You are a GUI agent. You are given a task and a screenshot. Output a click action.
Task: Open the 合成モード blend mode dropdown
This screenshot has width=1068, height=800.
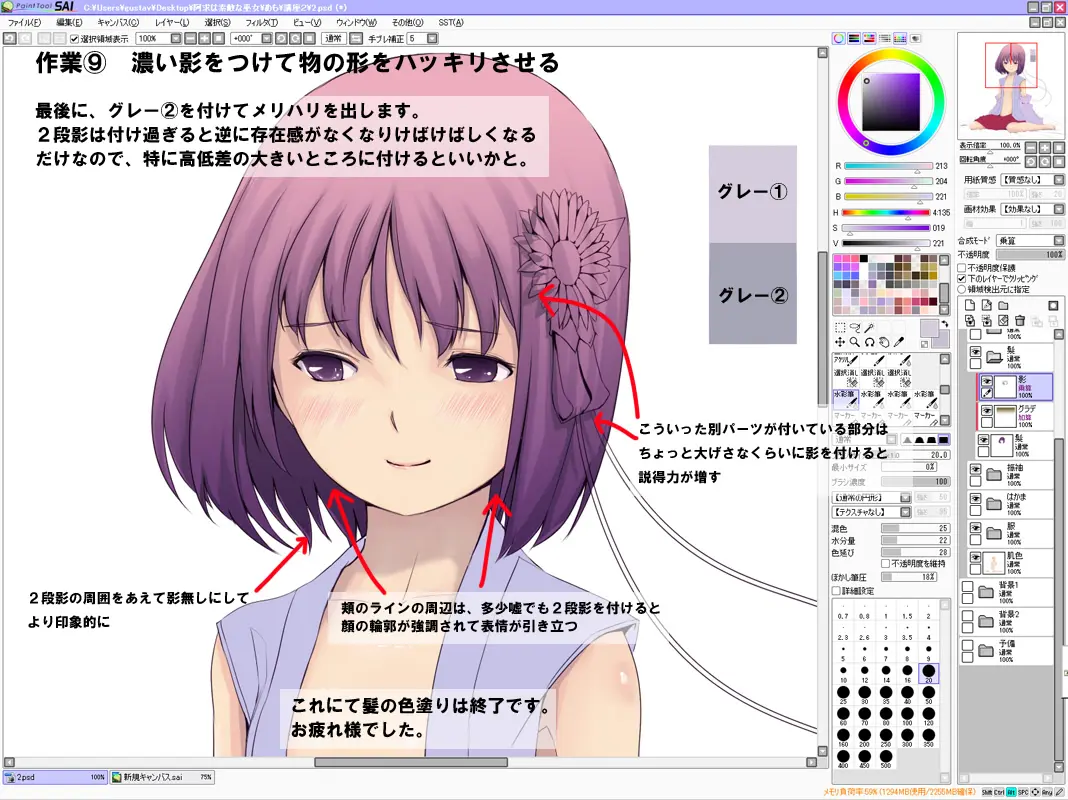pyautogui.click(x=1030, y=240)
